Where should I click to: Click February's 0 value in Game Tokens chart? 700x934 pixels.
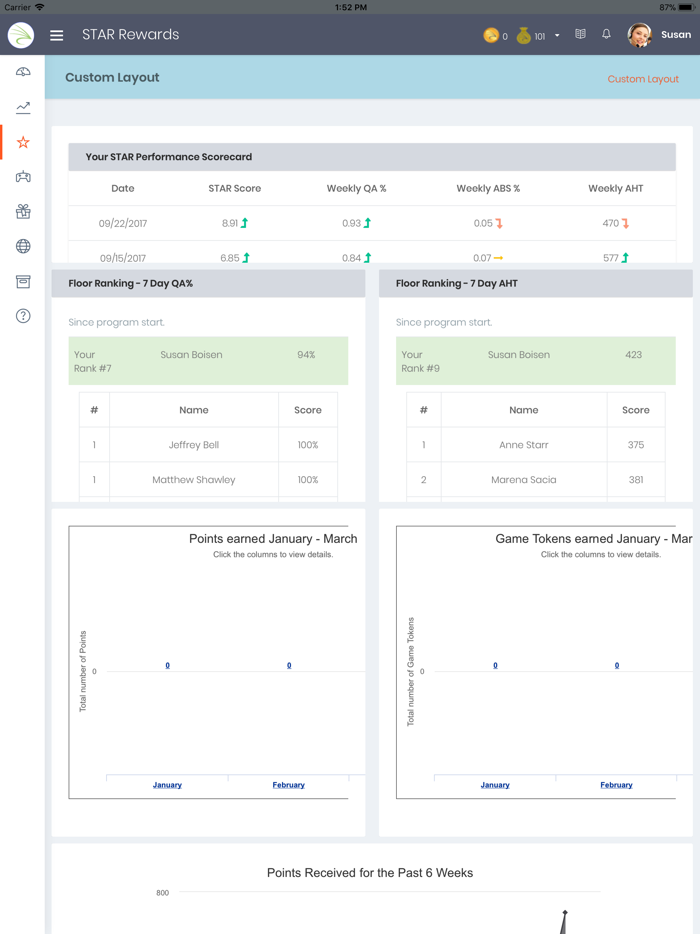(617, 665)
